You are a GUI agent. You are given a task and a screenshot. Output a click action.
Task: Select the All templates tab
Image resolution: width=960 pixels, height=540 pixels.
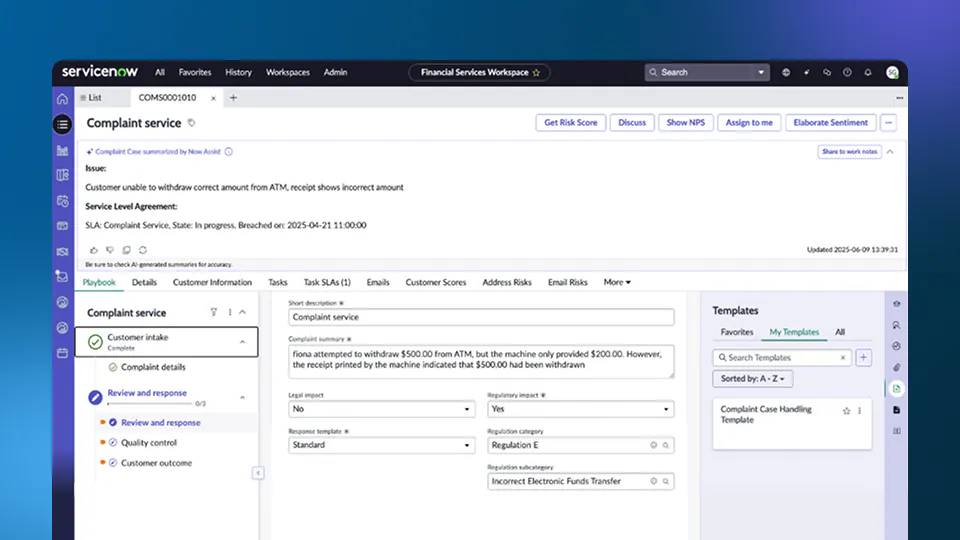(840, 332)
